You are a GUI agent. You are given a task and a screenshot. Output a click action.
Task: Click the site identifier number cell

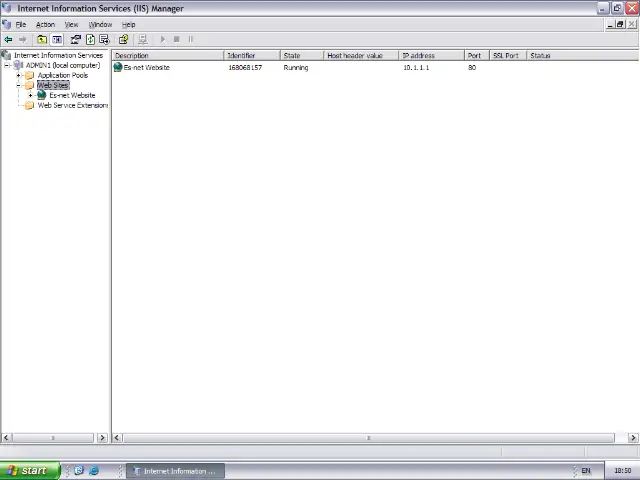coord(245,67)
